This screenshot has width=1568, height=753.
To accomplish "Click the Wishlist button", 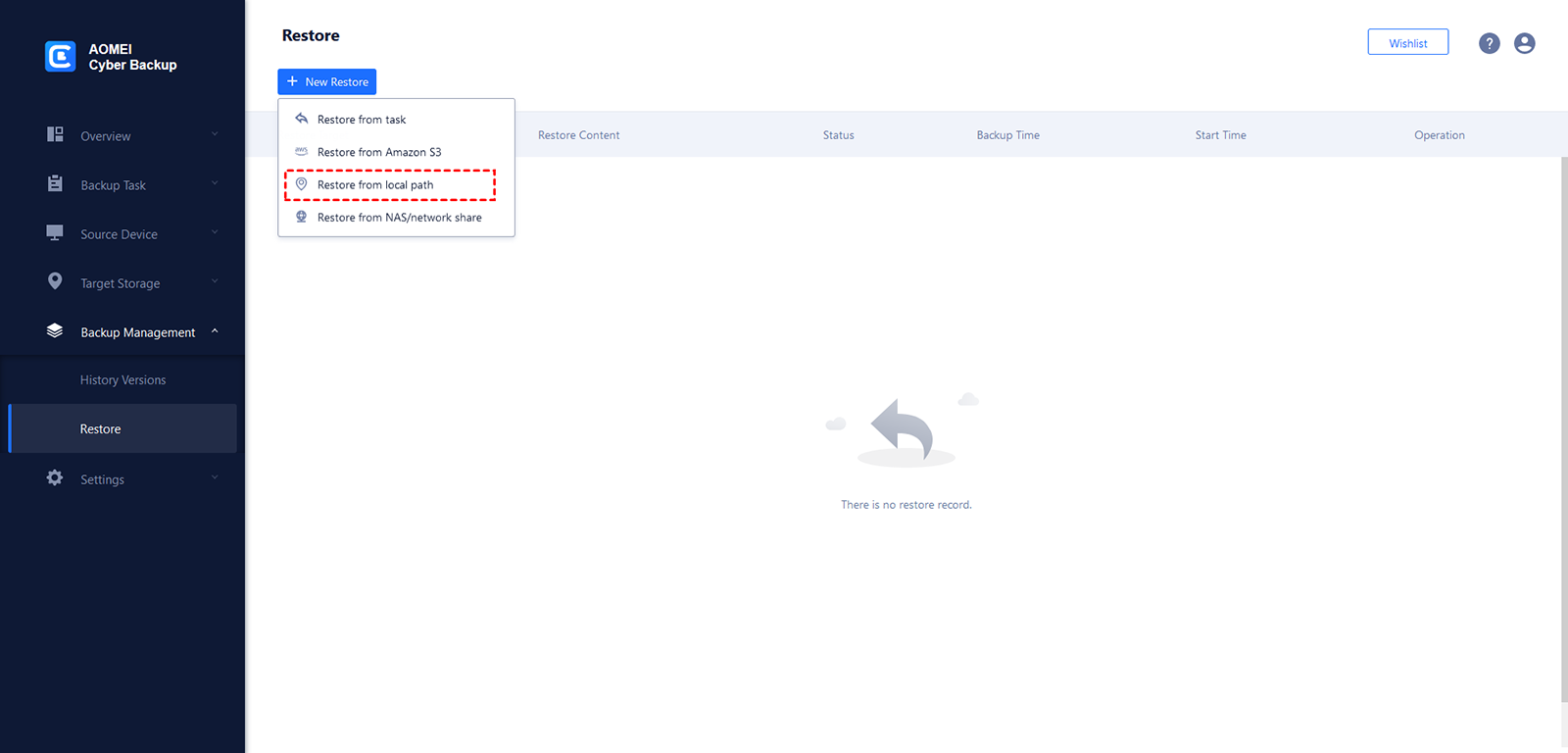I will click(x=1408, y=43).
